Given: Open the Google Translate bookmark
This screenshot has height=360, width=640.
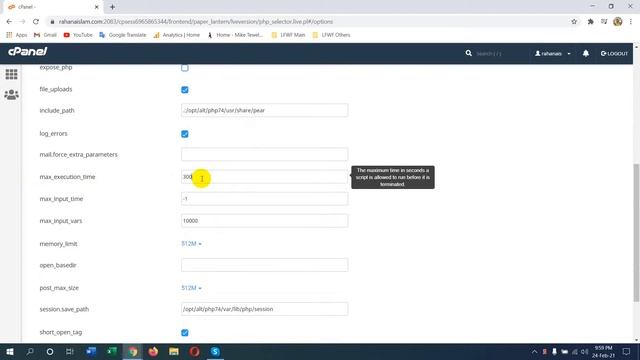Looking at the screenshot, I should (122, 35).
